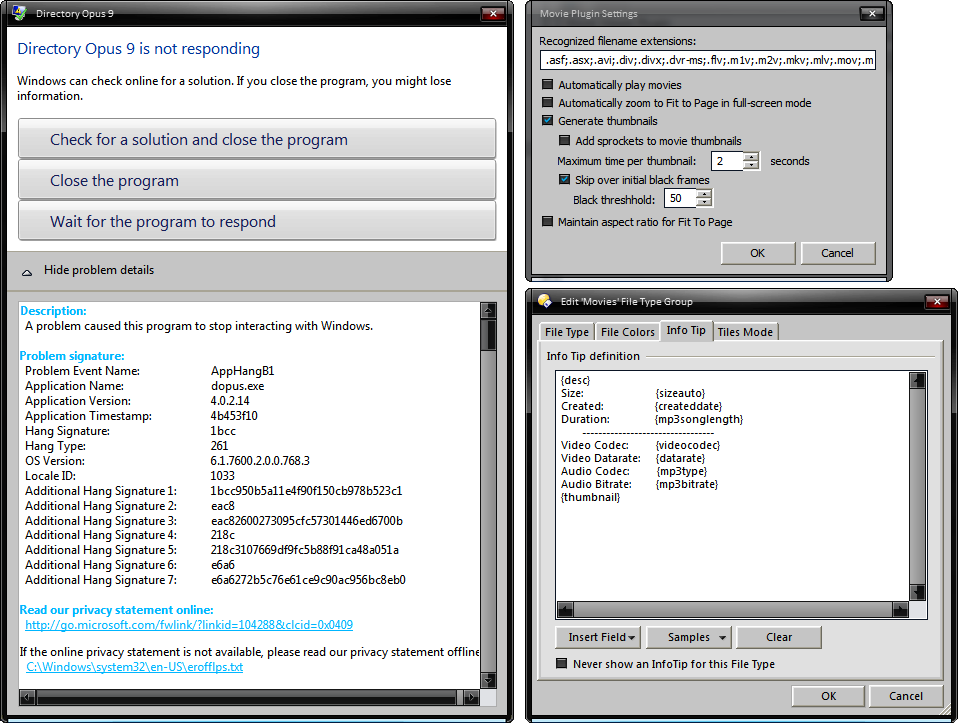
Task: Click the Locale ID value 1033
Action: [222, 475]
